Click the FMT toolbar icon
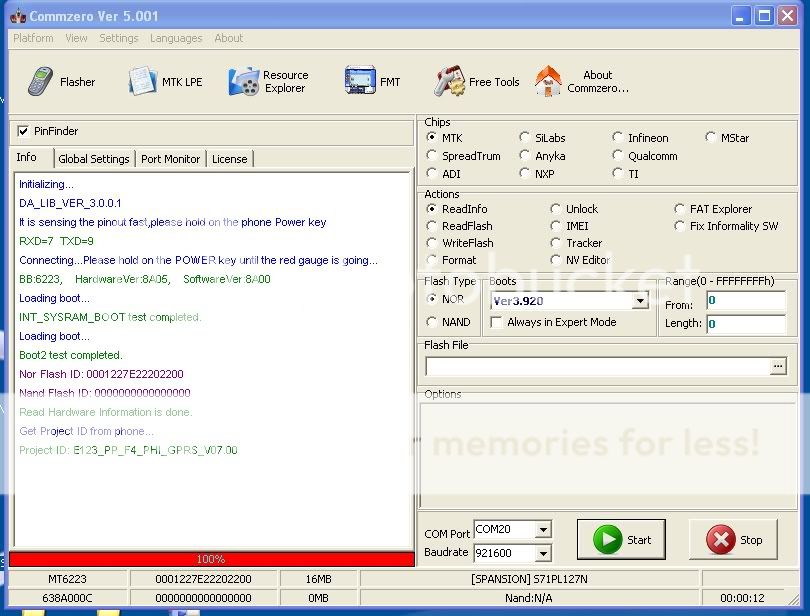Screen dimensions: 810x616 (359, 81)
